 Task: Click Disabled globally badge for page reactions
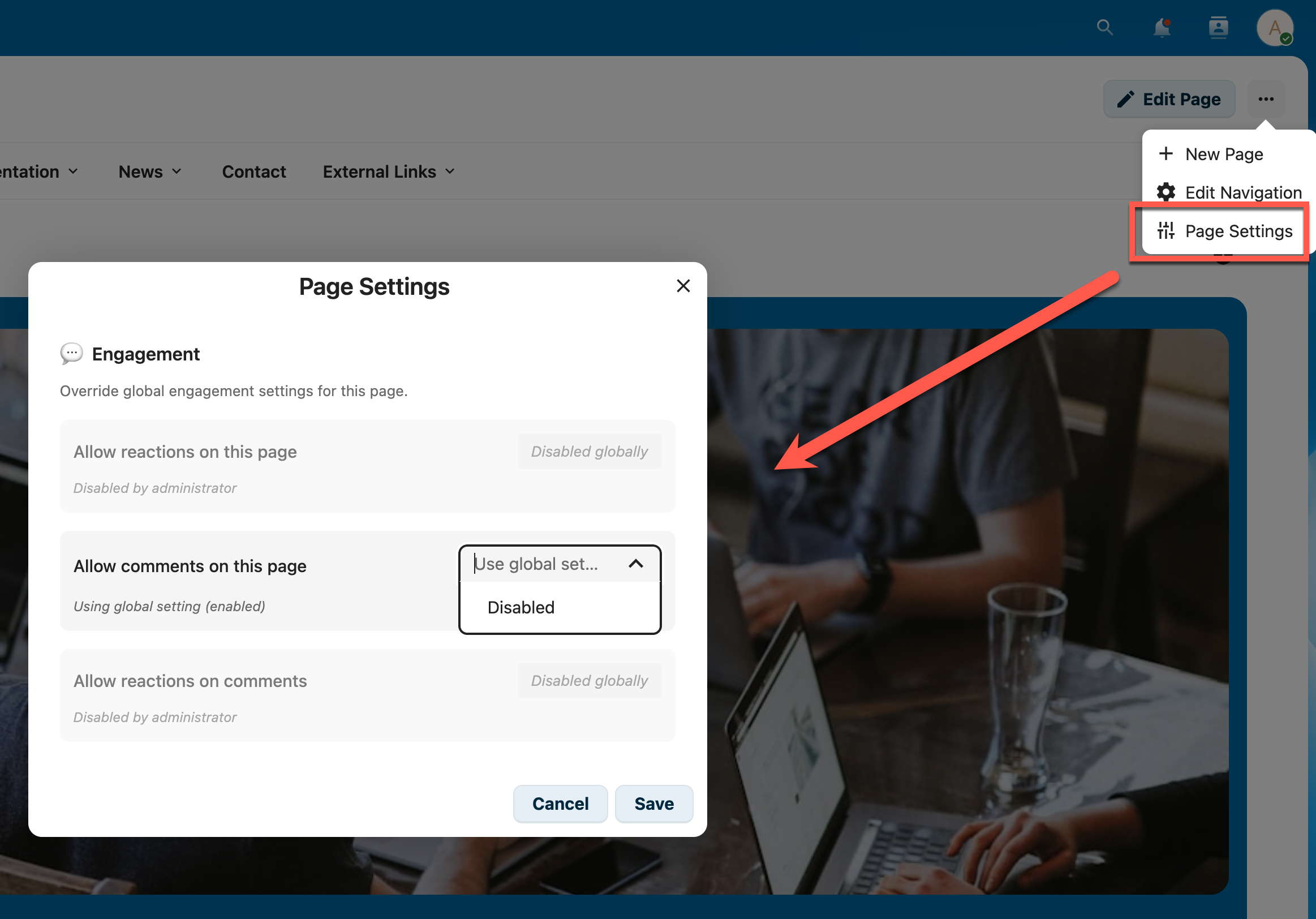[589, 451]
